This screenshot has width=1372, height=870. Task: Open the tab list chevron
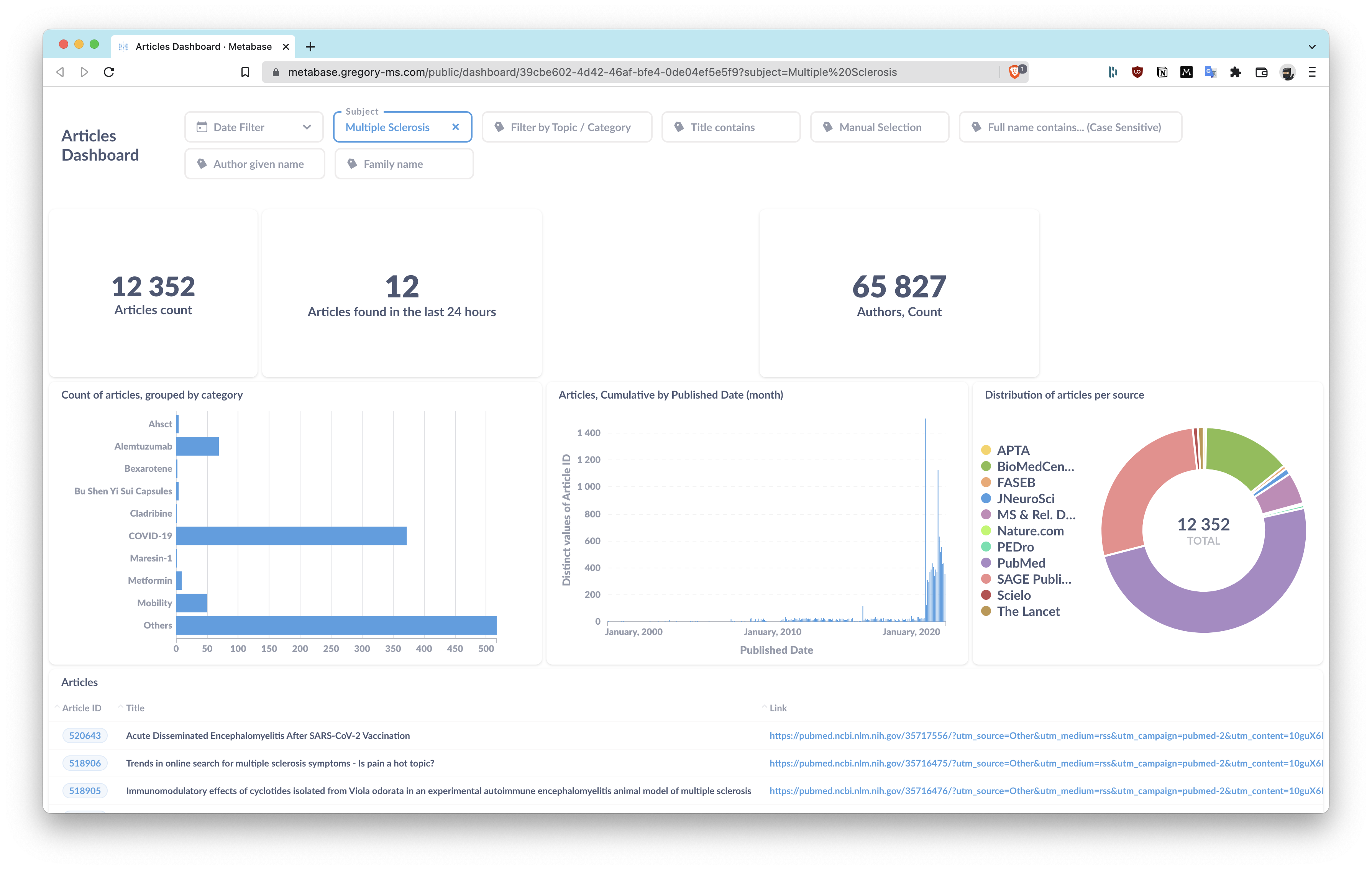click(x=1312, y=47)
